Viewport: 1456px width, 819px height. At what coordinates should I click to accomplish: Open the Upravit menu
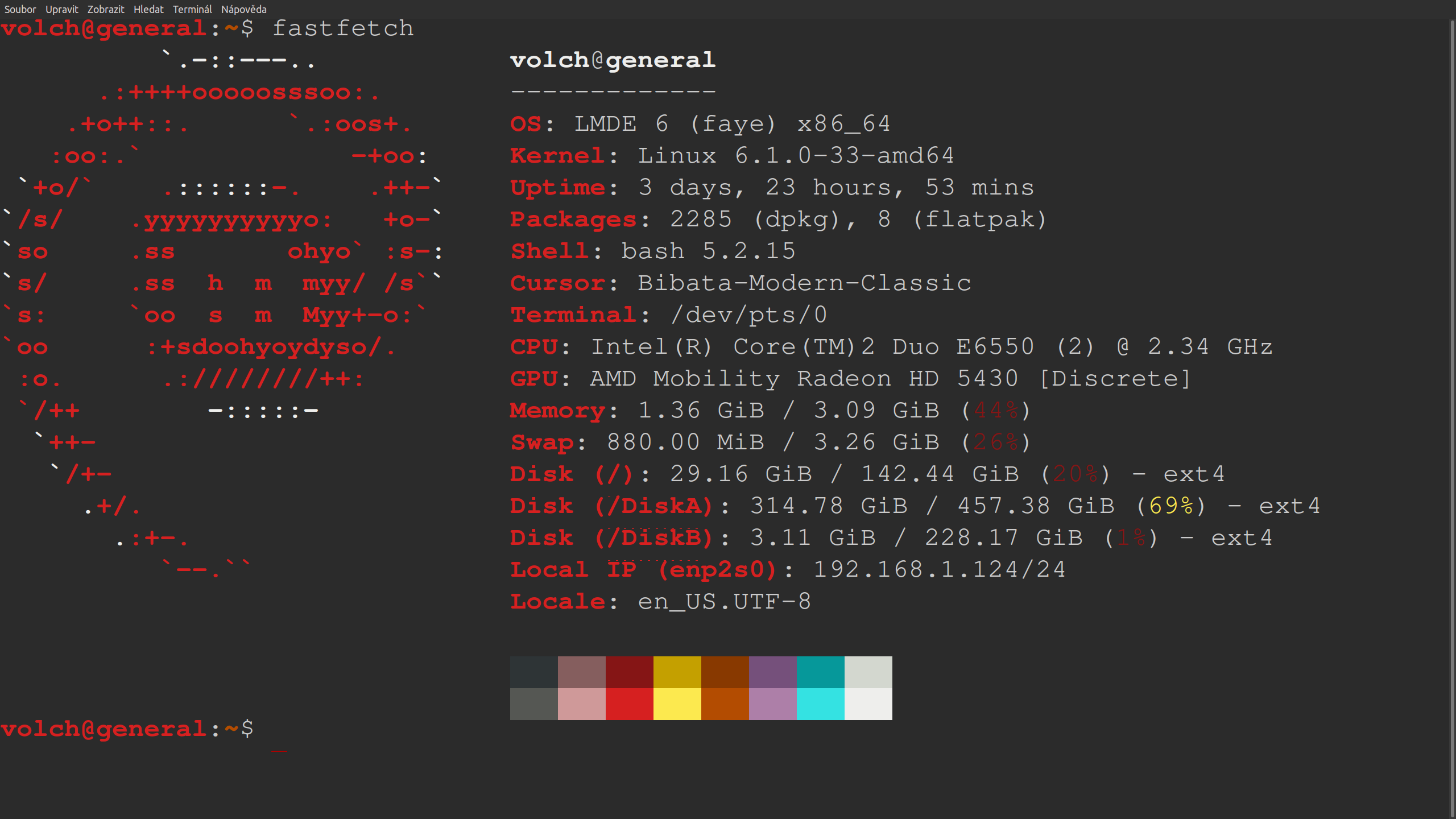click(x=61, y=9)
